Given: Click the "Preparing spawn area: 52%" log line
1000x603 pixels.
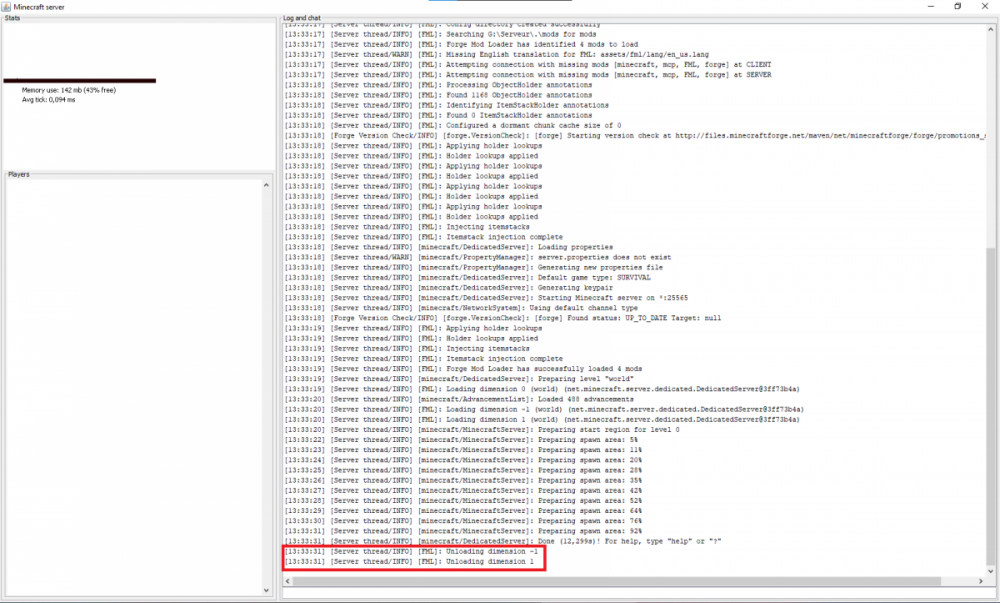Looking at the screenshot, I should (x=463, y=501).
